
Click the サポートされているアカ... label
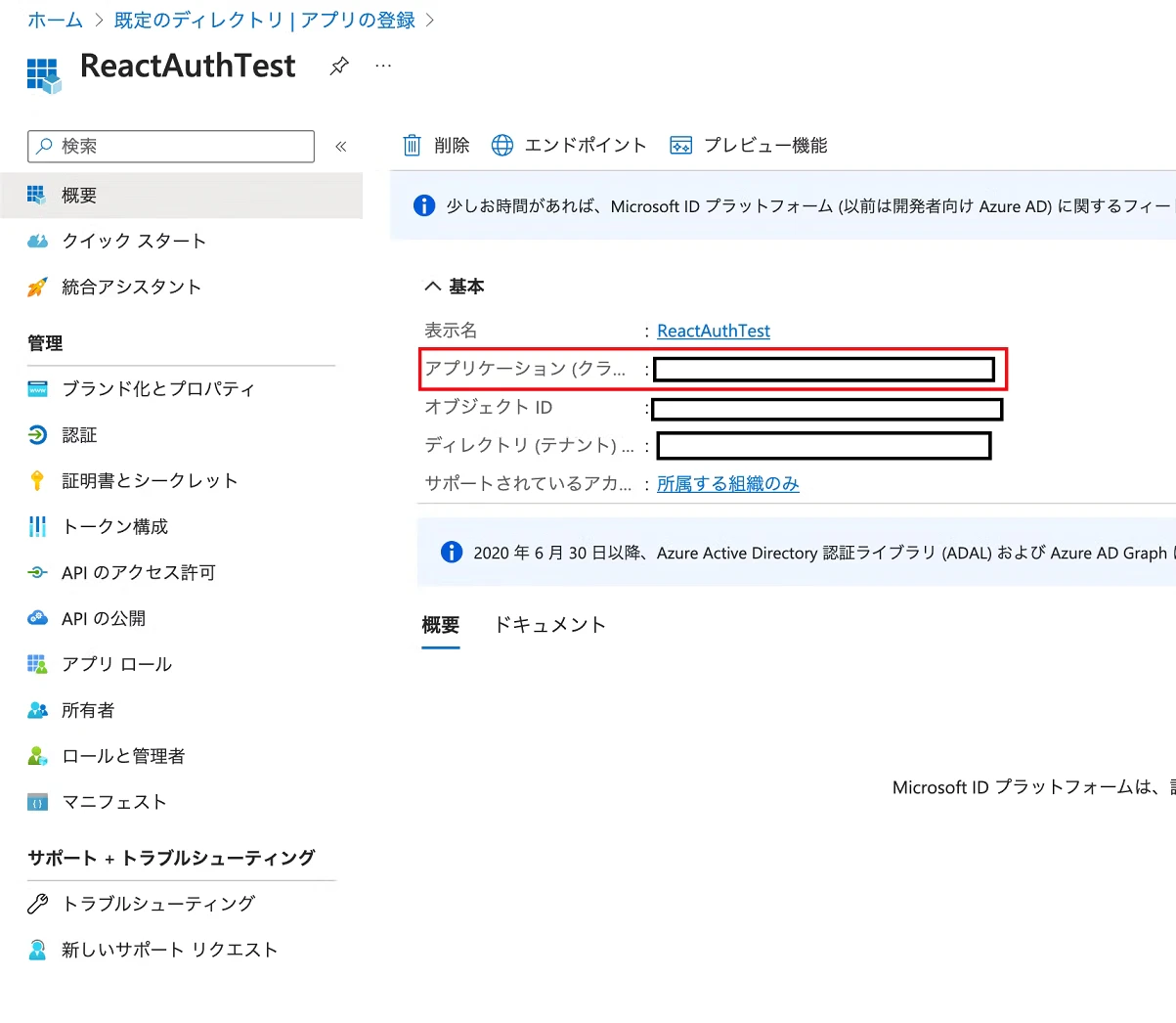point(528,483)
